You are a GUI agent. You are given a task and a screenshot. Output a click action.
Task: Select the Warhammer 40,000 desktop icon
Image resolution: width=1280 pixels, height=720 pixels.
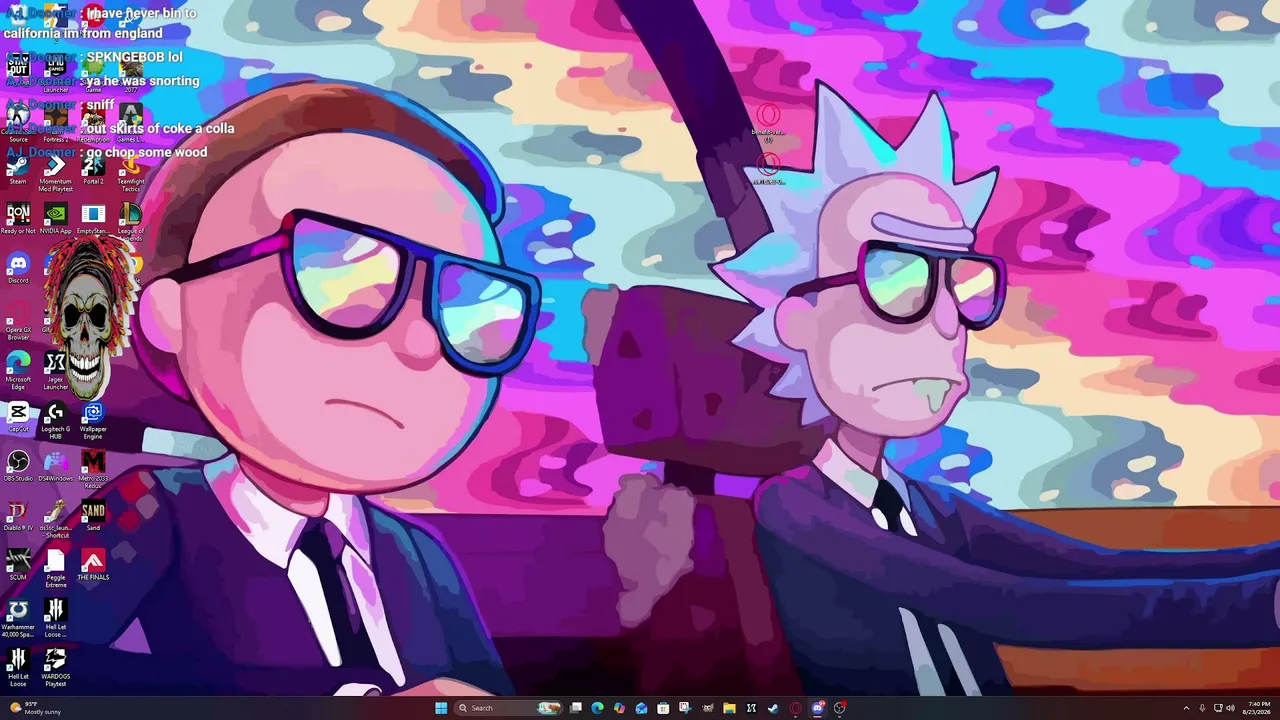[18, 619]
